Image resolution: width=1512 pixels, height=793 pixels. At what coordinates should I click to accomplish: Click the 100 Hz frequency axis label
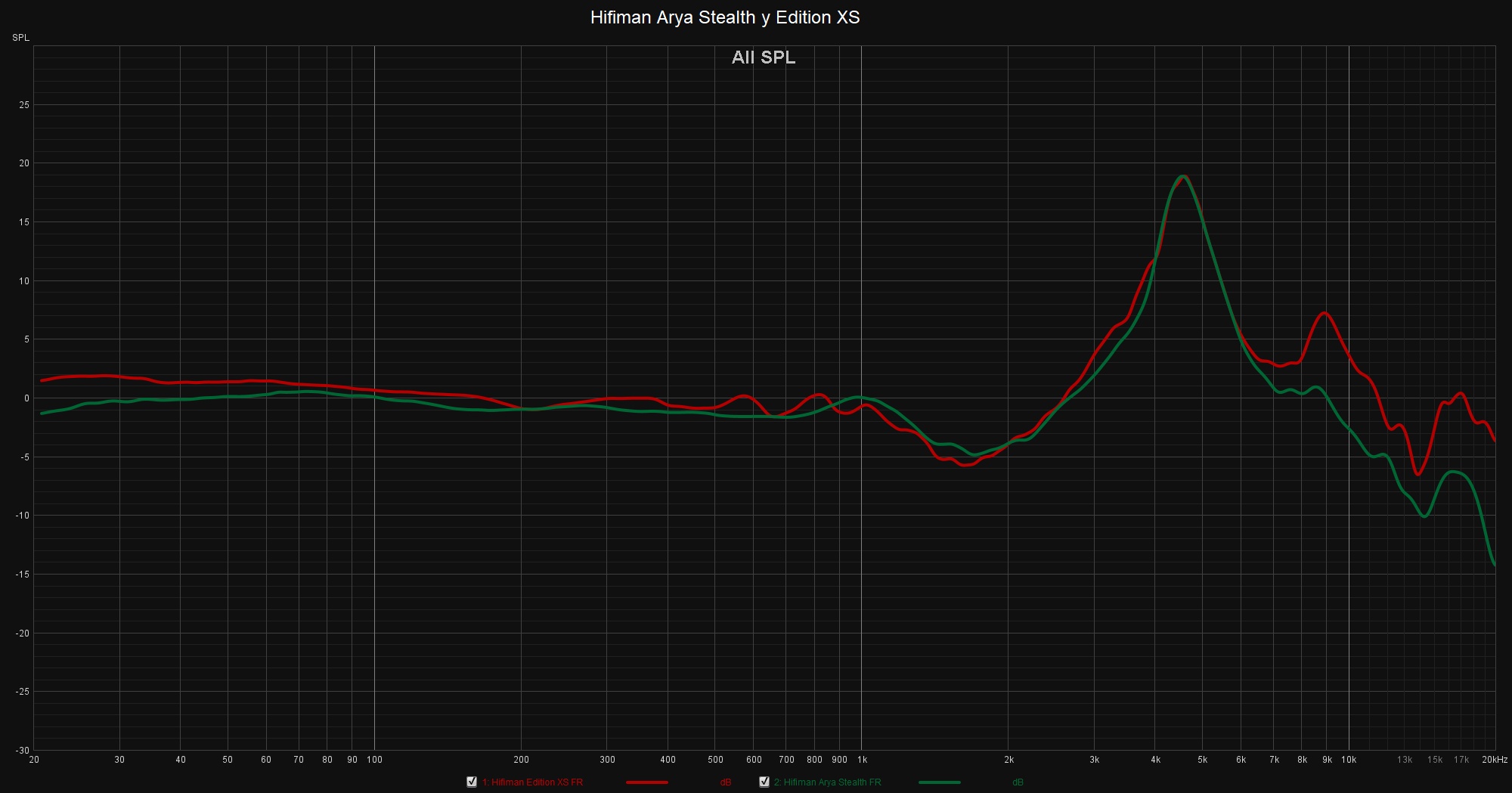click(x=374, y=760)
